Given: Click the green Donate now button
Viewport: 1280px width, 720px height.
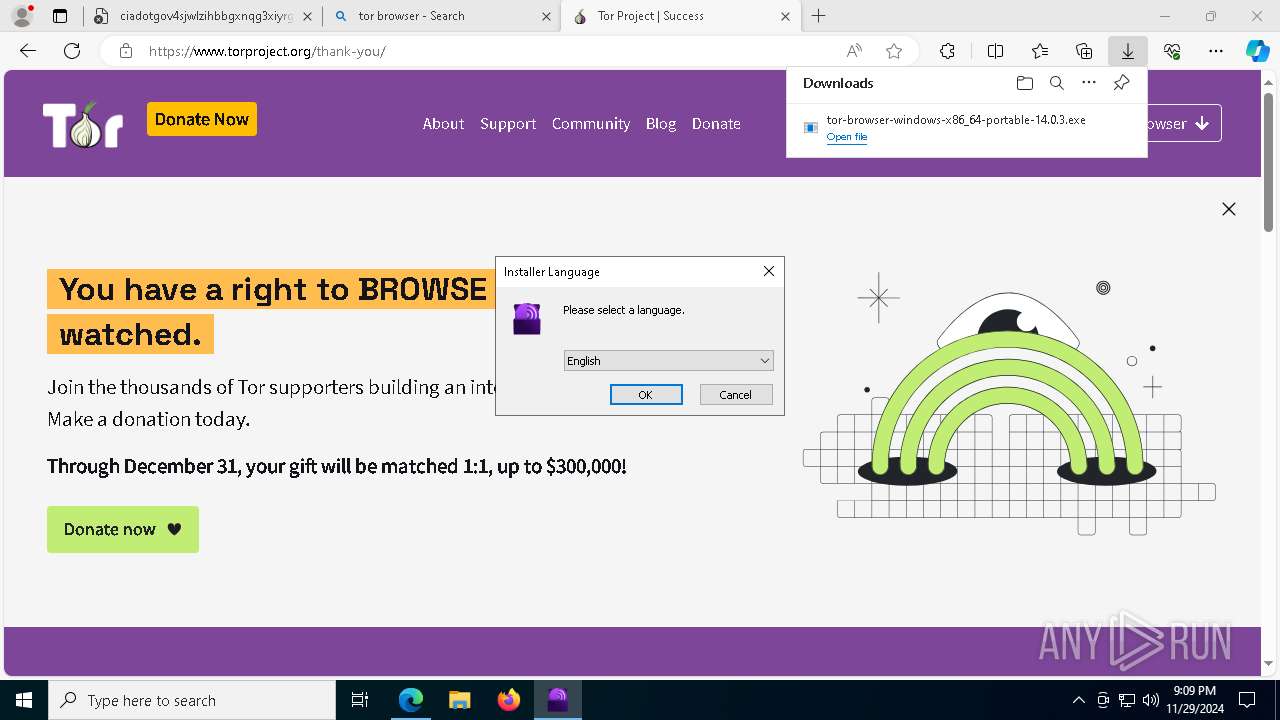Looking at the screenshot, I should click(123, 529).
